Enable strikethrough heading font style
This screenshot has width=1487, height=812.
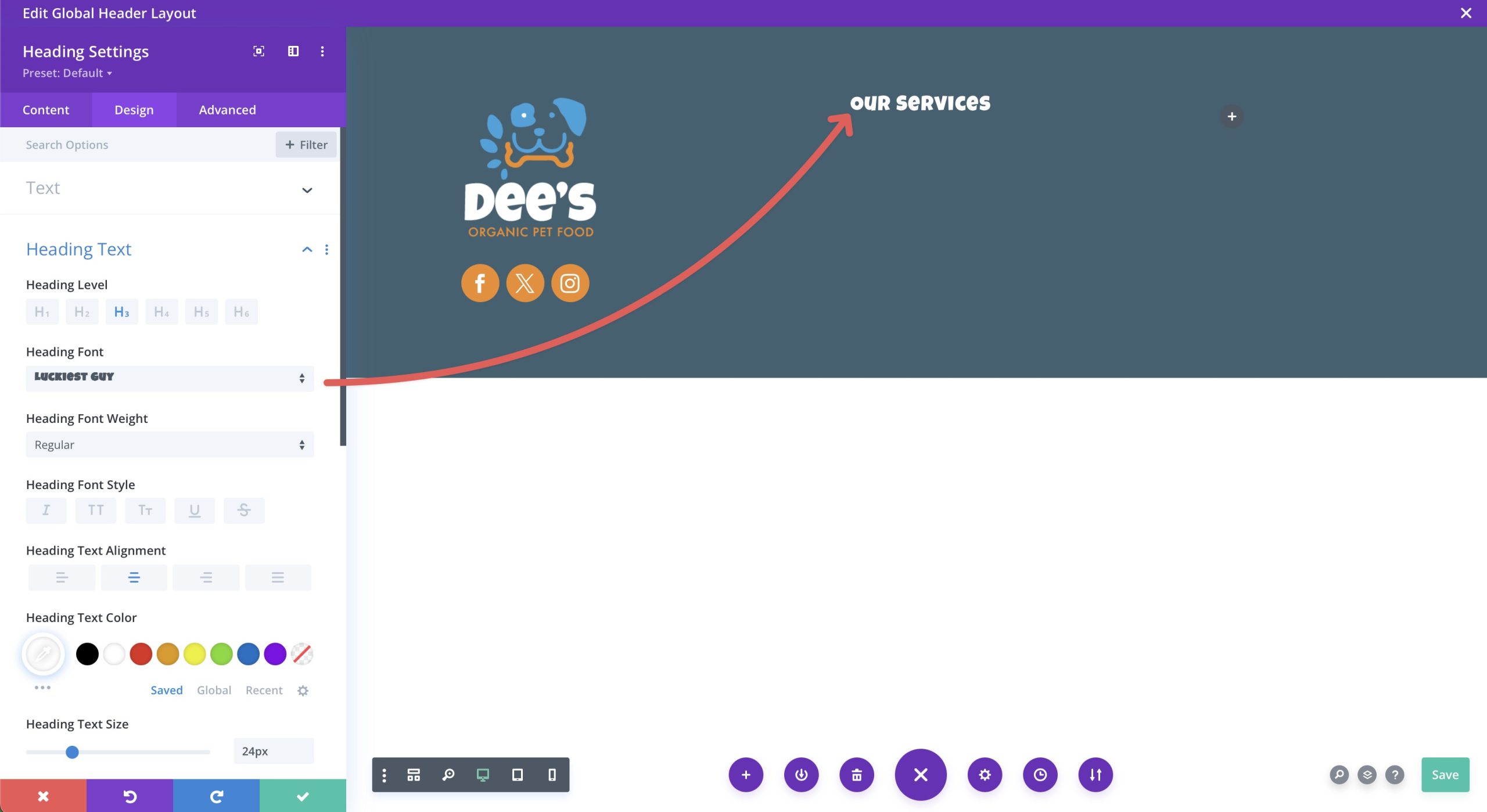coord(244,510)
